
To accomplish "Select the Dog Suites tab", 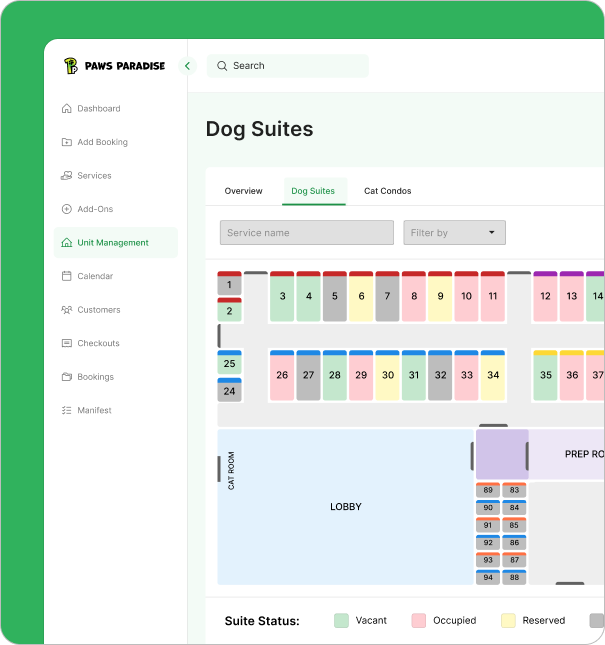I will 313,191.
